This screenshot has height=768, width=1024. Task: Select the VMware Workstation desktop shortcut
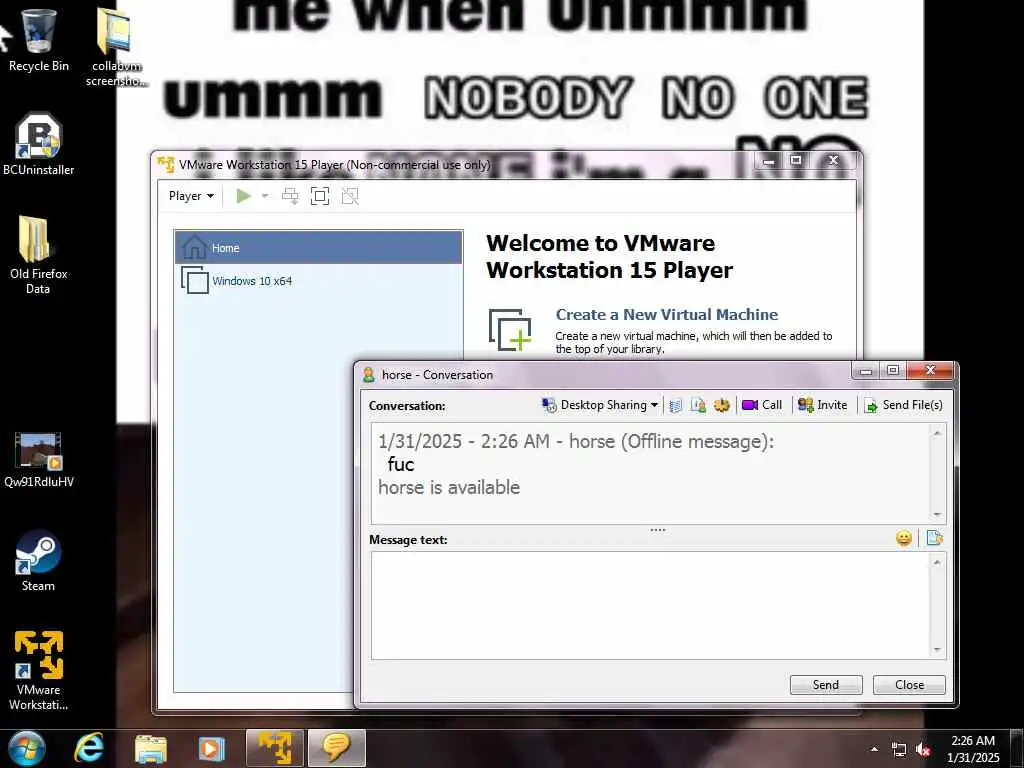pyautogui.click(x=39, y=670)
